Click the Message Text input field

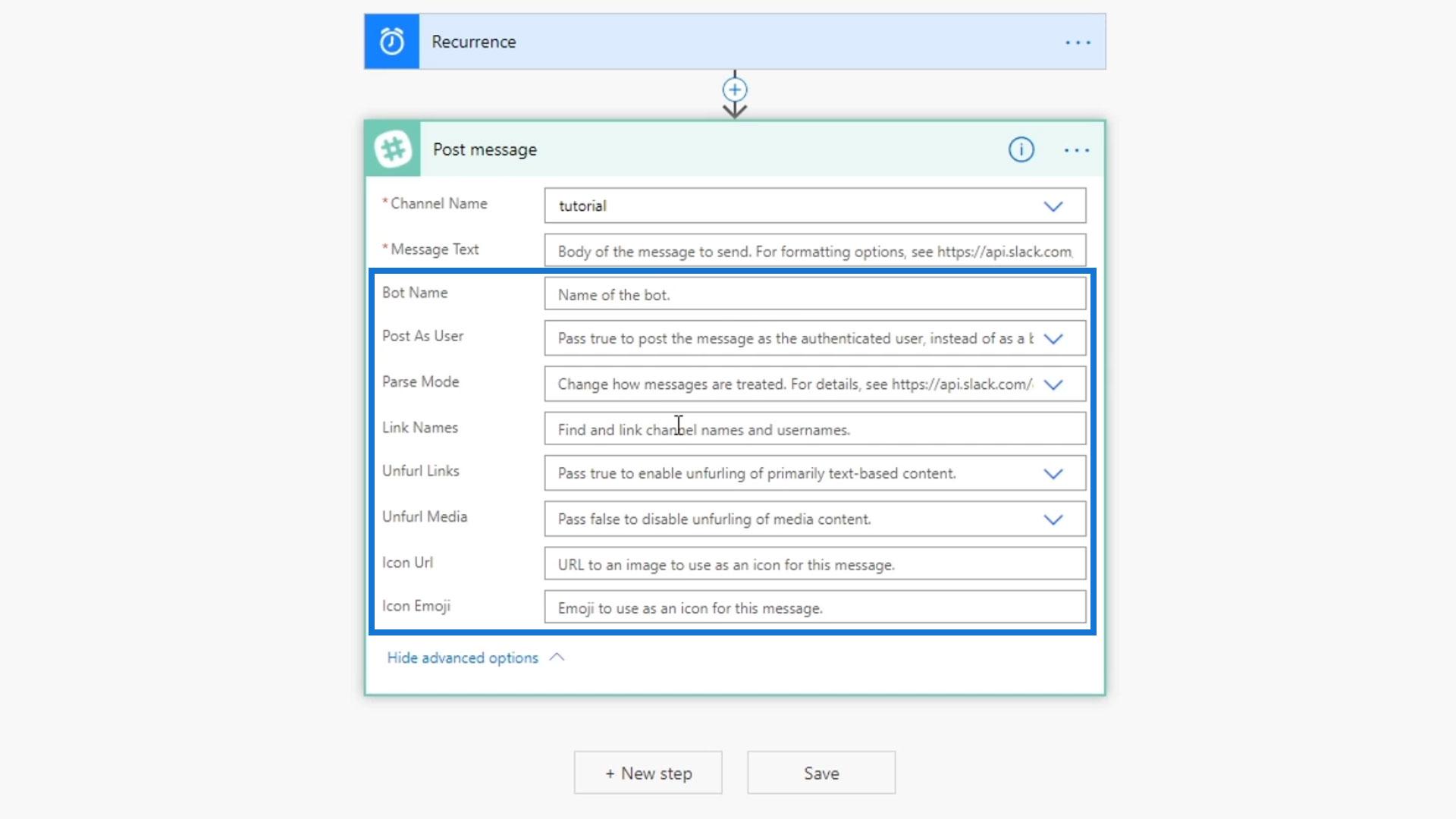[x=814, y=251]
